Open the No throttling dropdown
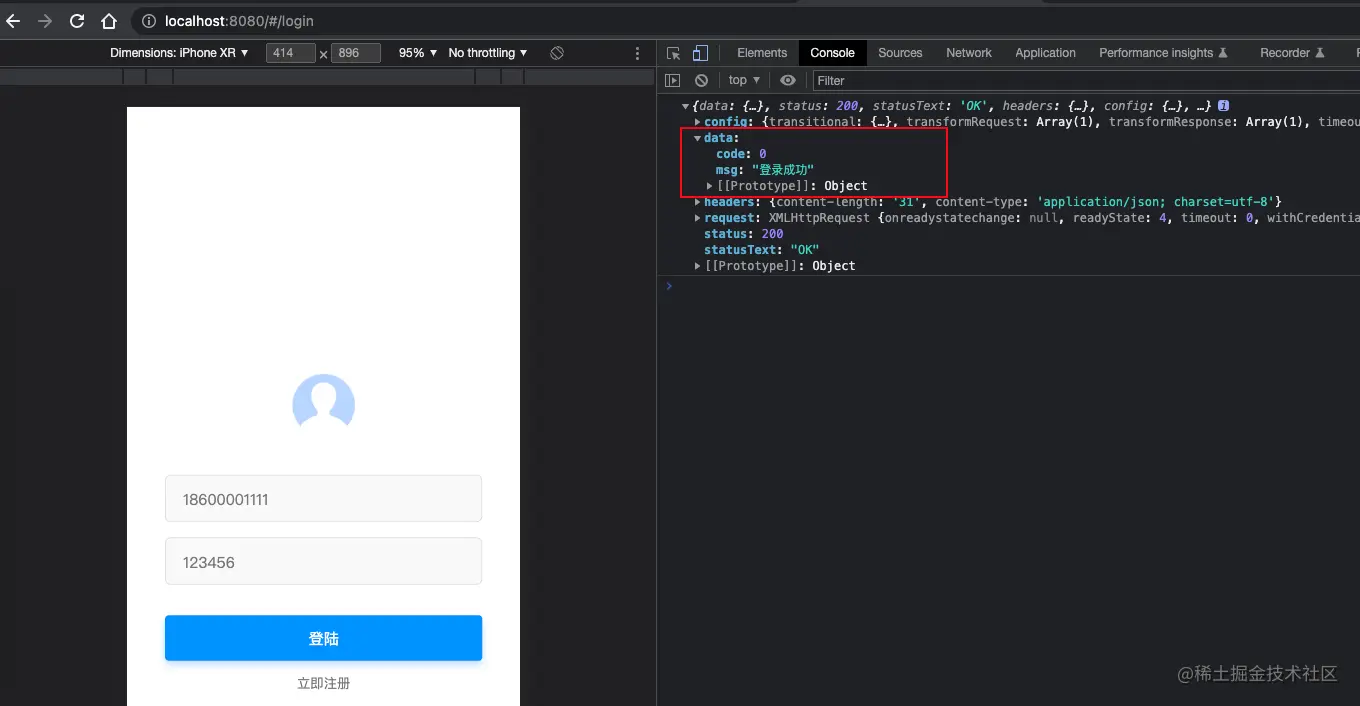The image size is (1360, 706). 488,53
